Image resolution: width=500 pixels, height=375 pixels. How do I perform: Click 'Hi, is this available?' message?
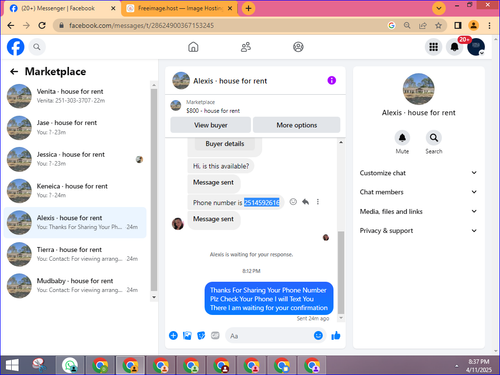pos(221,166)
